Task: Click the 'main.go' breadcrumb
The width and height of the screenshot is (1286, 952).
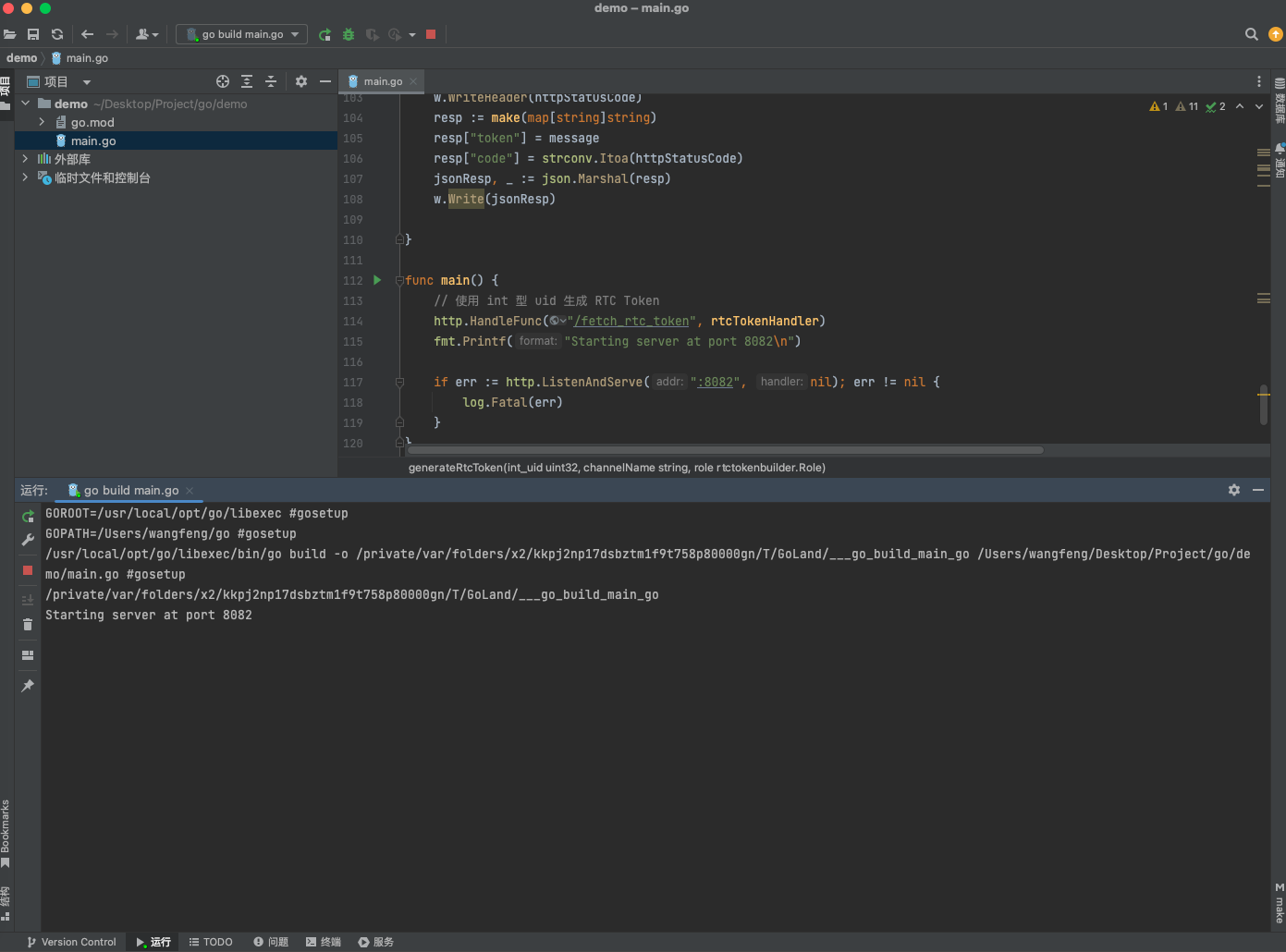Action: 80,57
